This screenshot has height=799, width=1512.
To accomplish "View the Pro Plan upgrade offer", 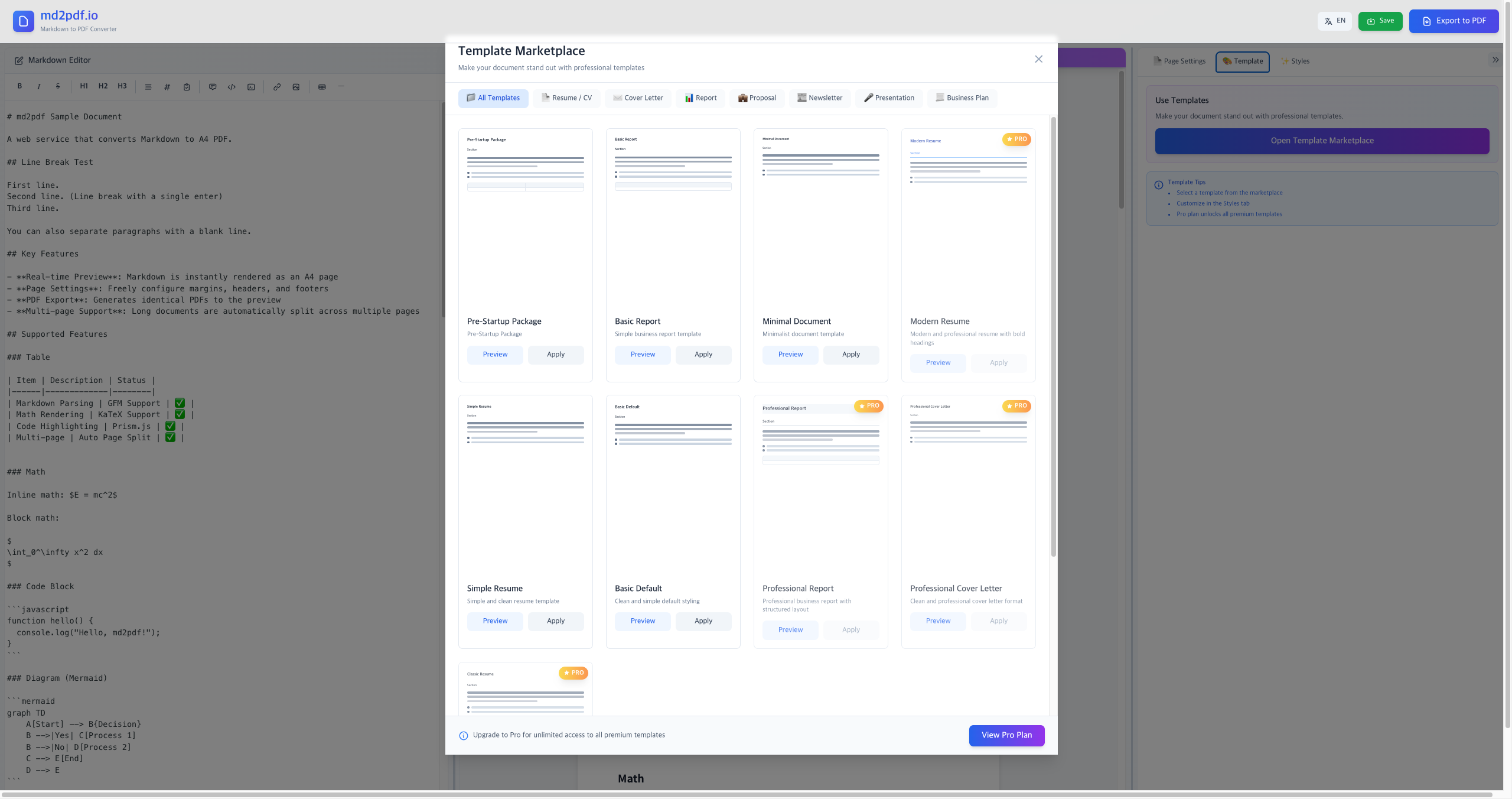I will point(1006,735).
